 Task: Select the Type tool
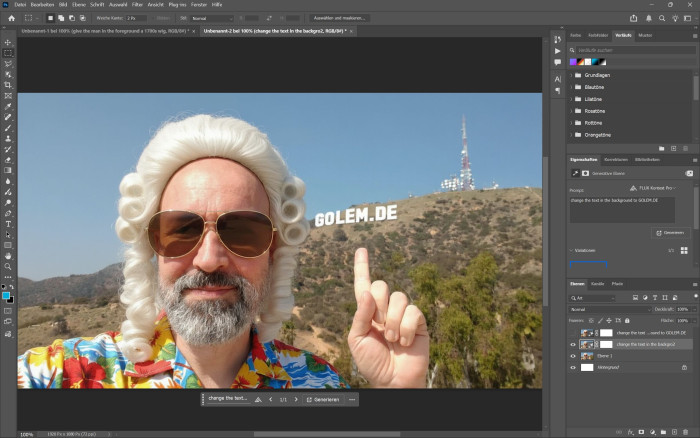pos(8,224)
